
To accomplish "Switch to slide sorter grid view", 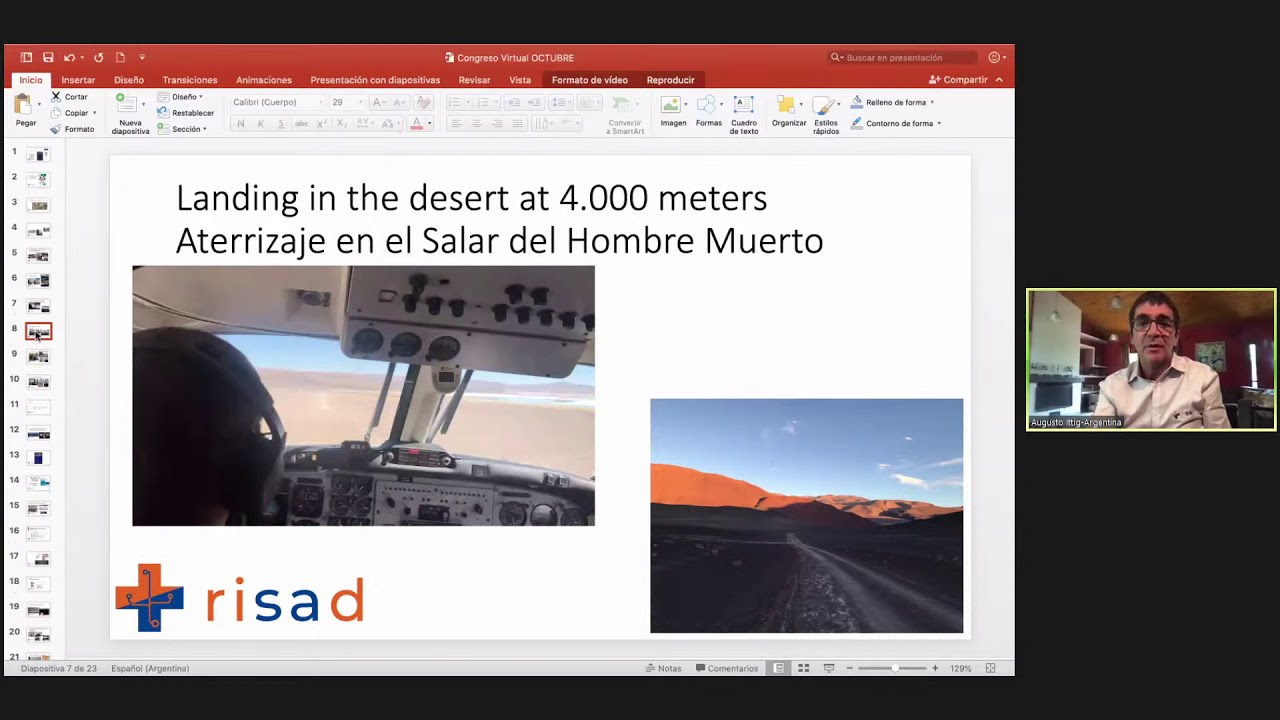I will tap(803, 668).
